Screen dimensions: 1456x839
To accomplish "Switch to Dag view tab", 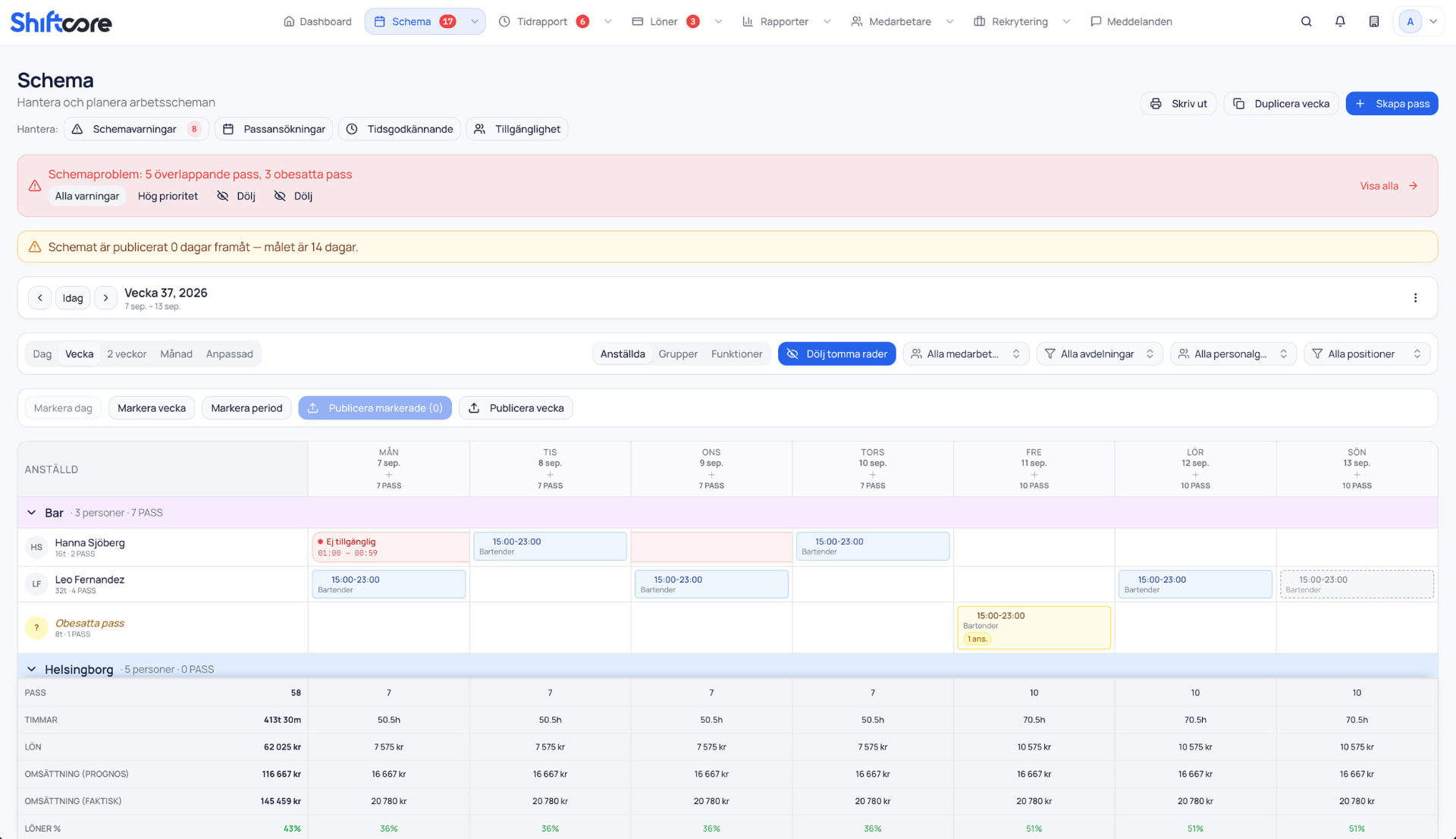I will (x=42, y=354).
